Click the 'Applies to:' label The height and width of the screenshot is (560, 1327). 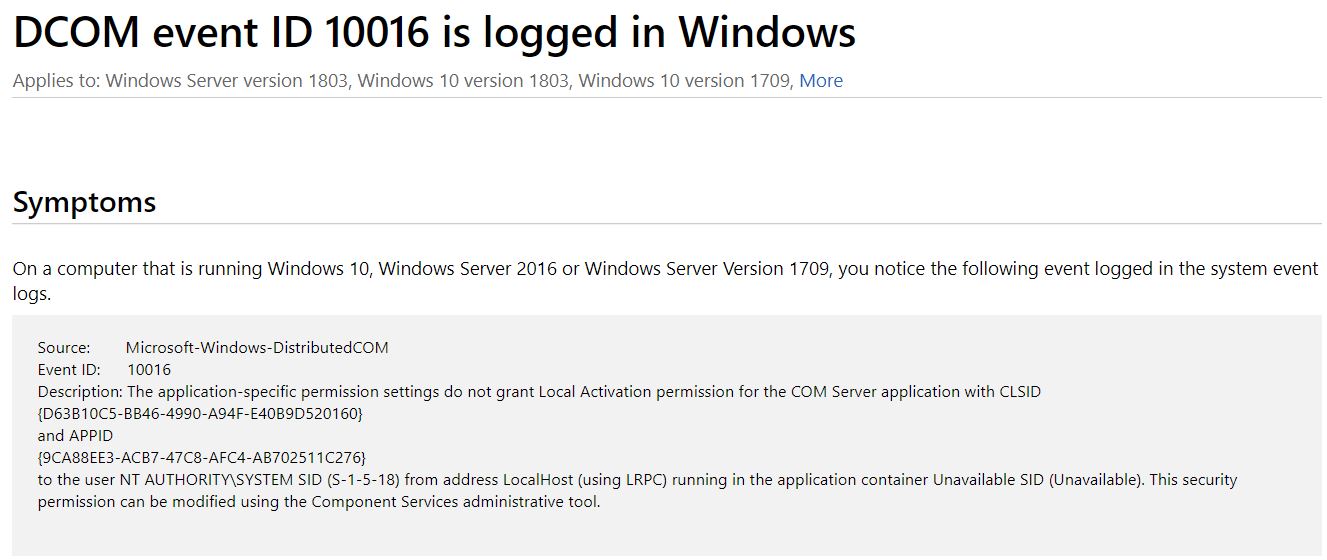[x=56, y=81]
